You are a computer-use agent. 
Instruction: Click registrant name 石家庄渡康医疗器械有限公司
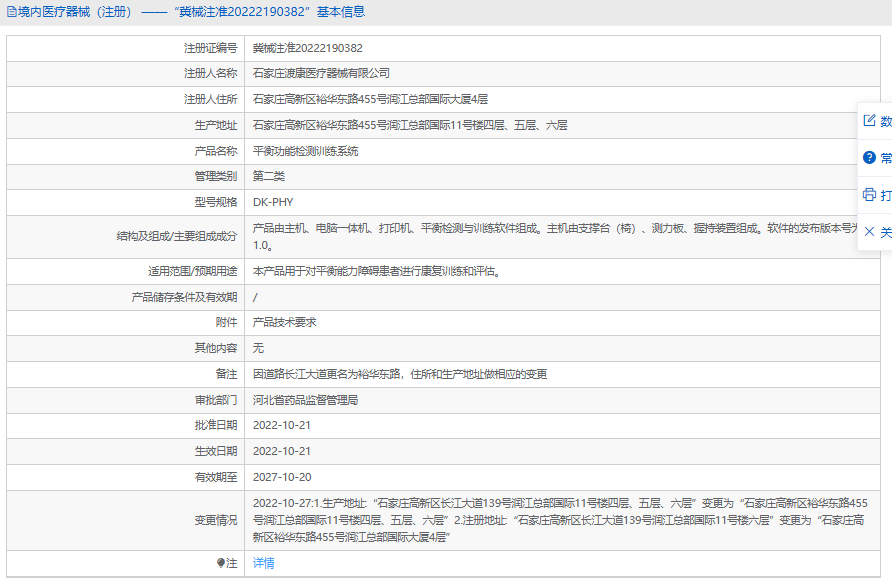(x=321, y=73)
